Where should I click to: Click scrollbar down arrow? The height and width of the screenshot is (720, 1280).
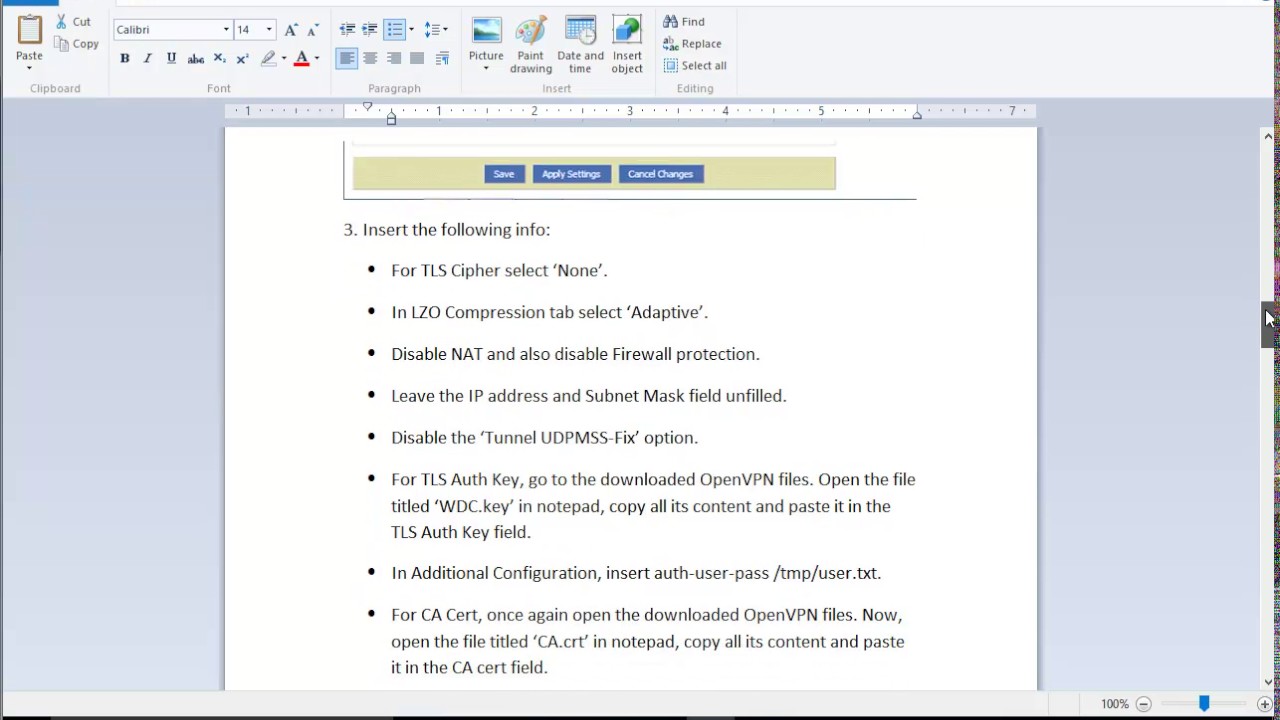(x=1268, y=682)
